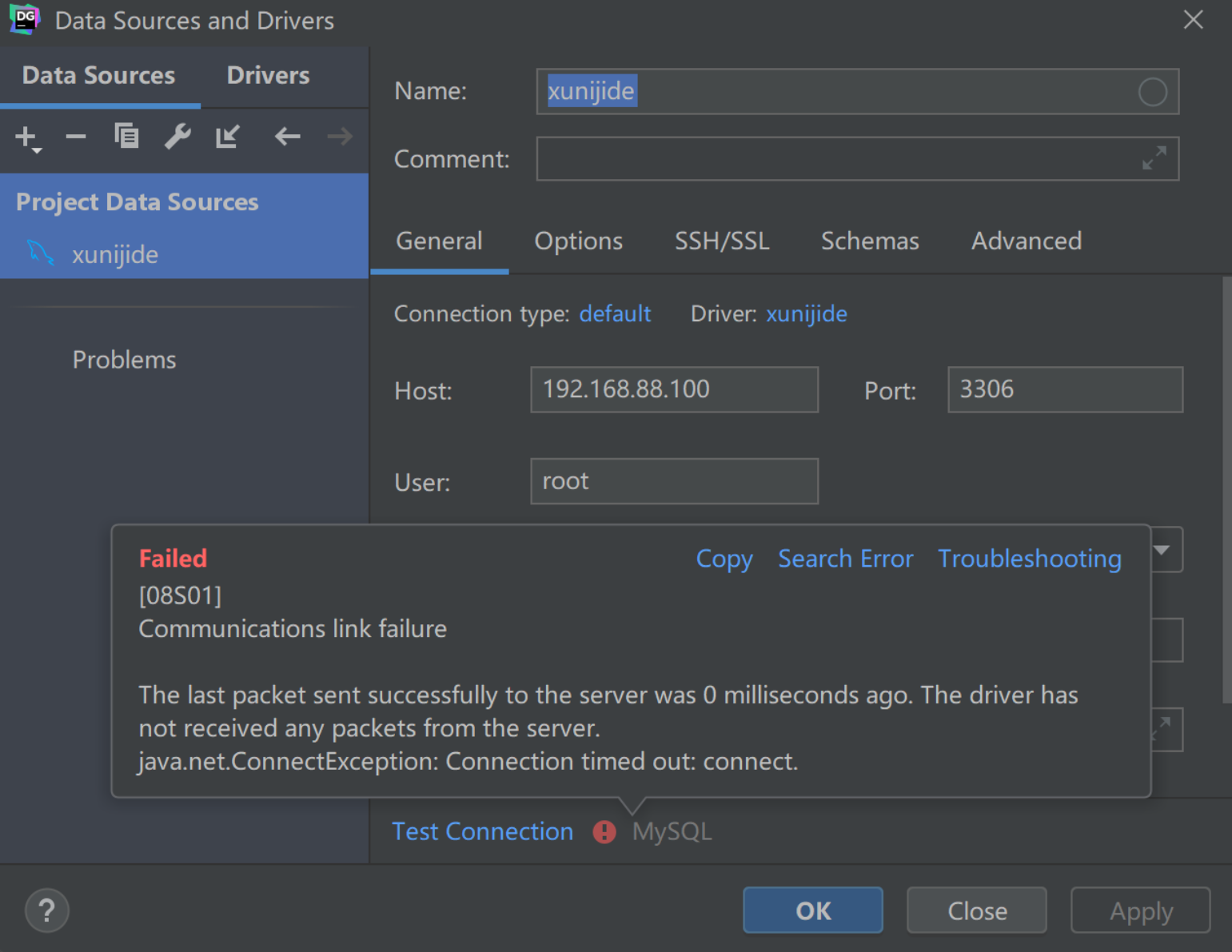The image size is (1232, 952).
Task: Click the expand icon in the Comment field
Action: (x=1154, y=158)
